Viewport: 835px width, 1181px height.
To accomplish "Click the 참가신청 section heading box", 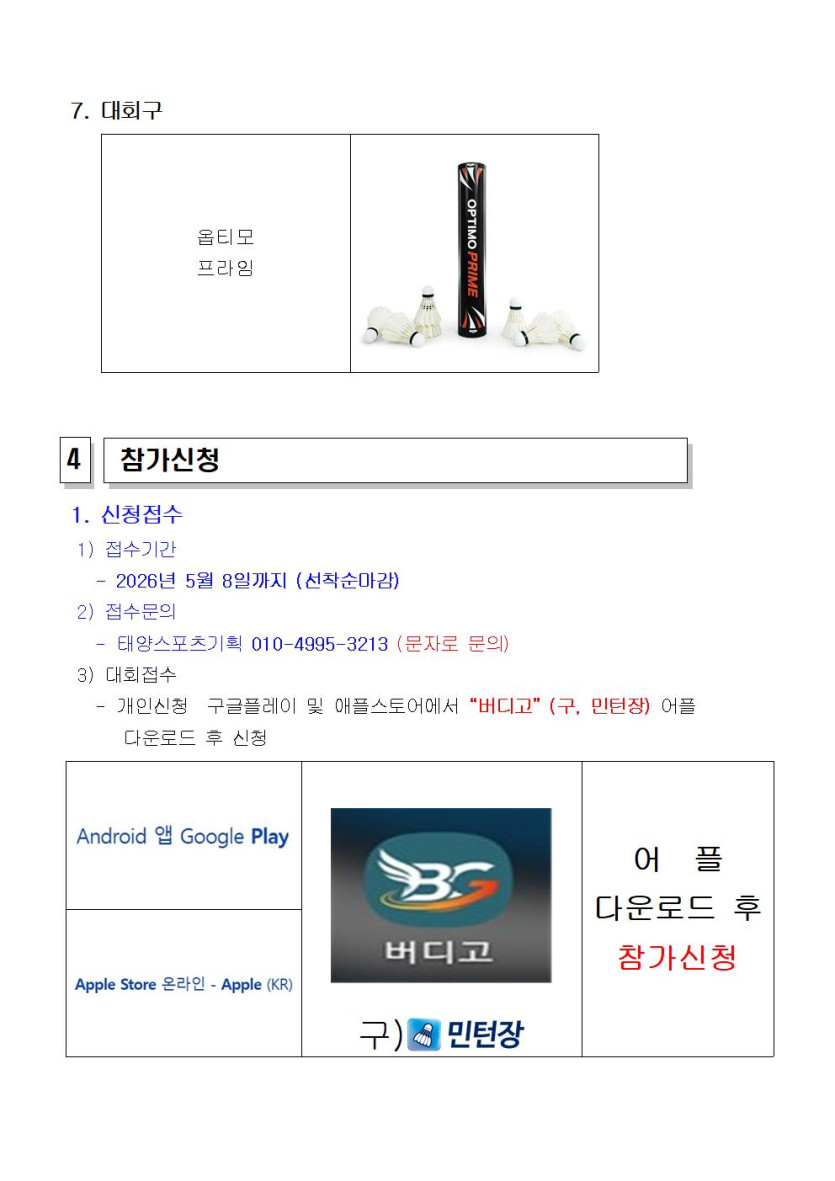I will (x=395, y=460).
